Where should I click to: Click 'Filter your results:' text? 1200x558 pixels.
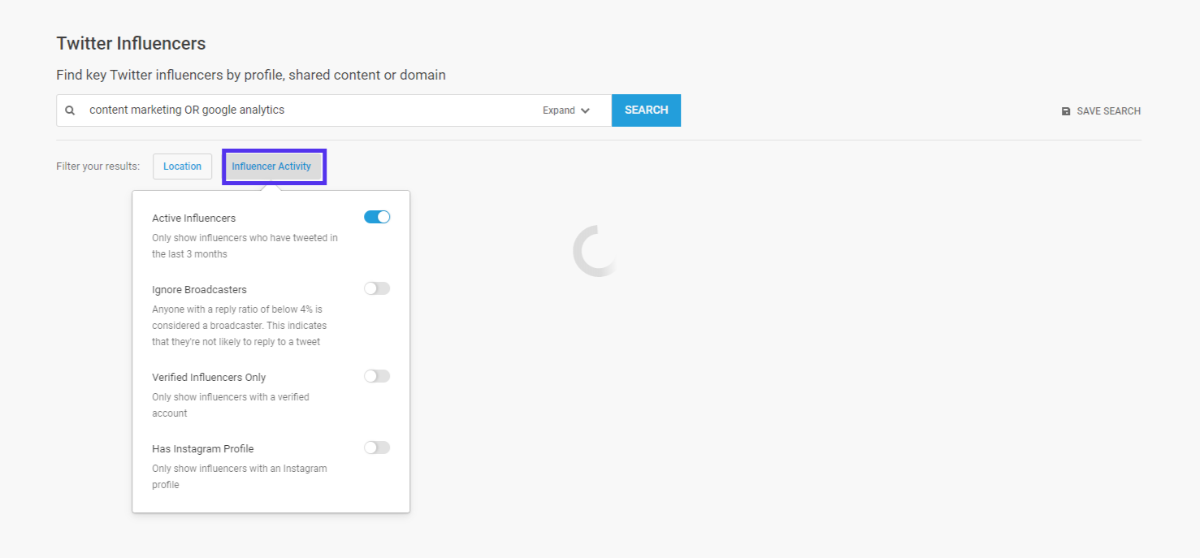coord(98,166)
